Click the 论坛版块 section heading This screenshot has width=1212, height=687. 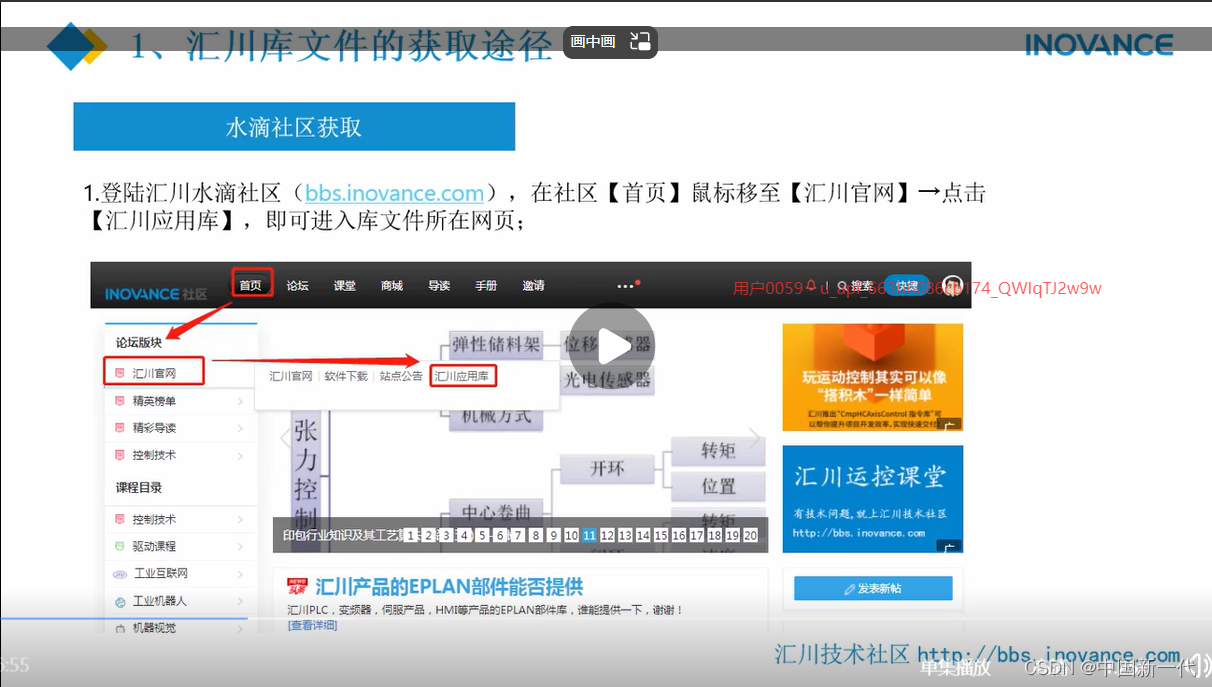139,342
